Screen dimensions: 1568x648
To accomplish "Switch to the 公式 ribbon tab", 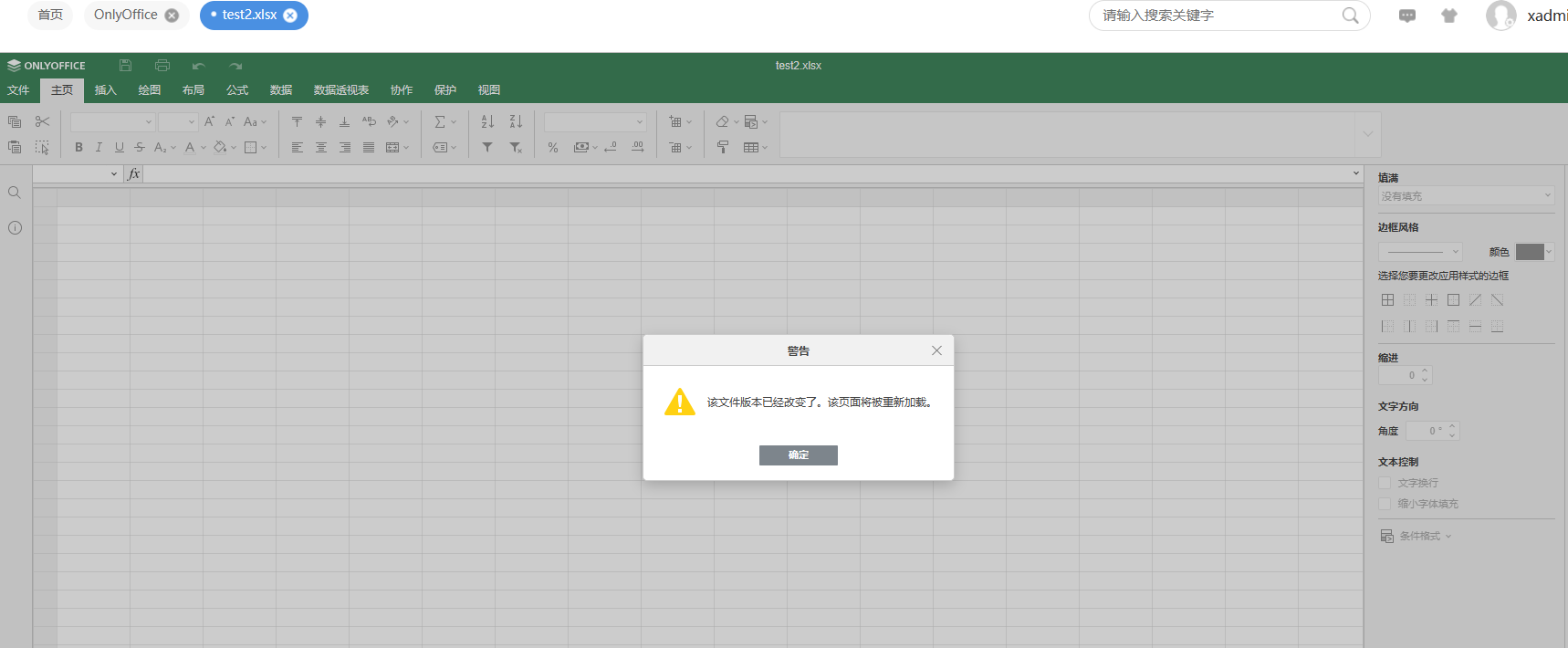I will pos(237,90).
